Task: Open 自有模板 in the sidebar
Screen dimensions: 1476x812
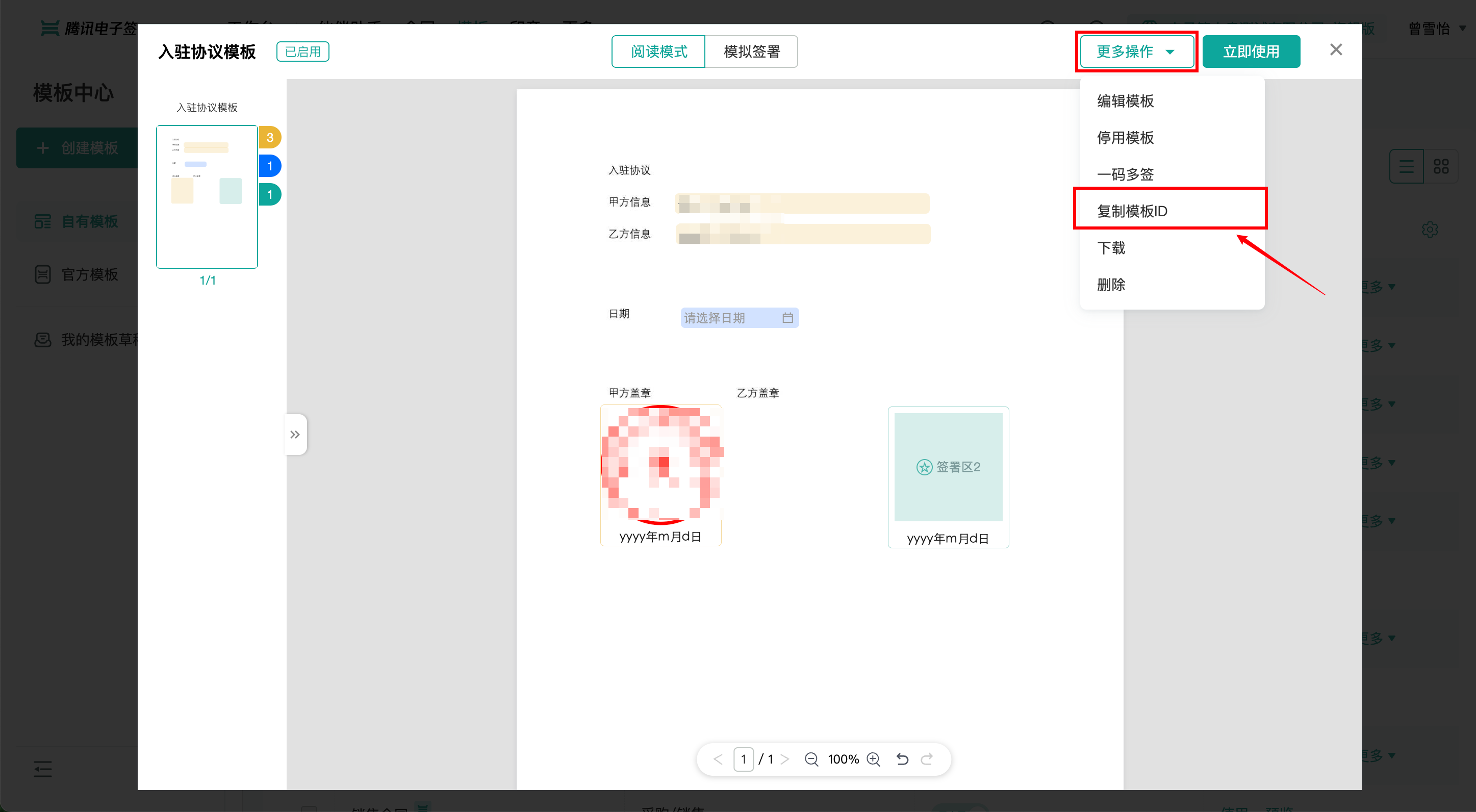Action: [78, 221]
